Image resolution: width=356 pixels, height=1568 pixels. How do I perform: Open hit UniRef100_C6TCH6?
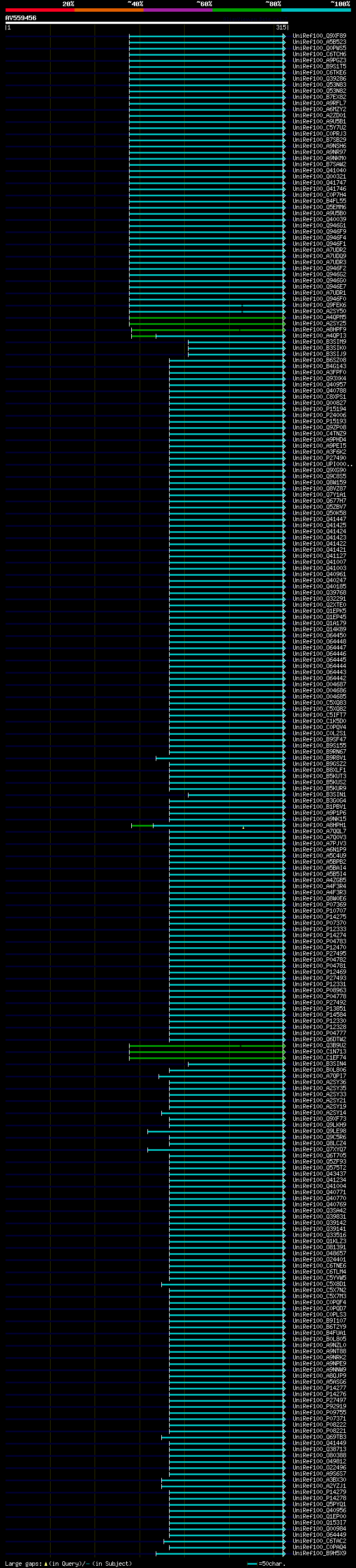tap(319, 54)
